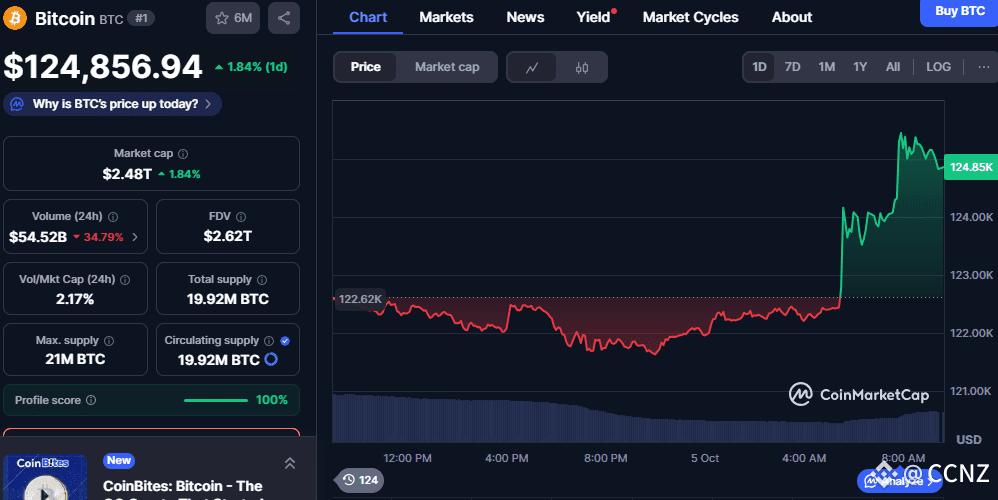Click the Profile score info icon

coord(91,400)
